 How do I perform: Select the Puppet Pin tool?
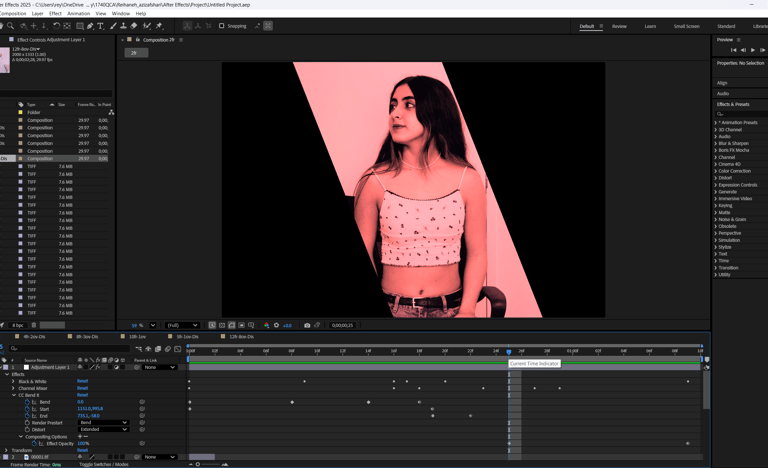pyautogui.click(x=158, y=26)
